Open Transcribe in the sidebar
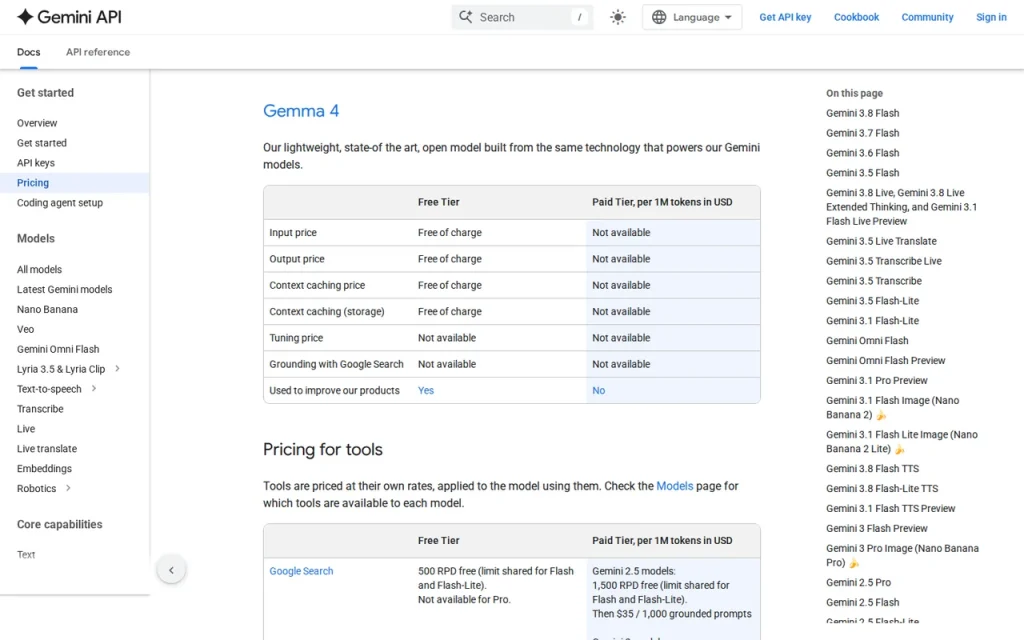 tap(40, 409)
